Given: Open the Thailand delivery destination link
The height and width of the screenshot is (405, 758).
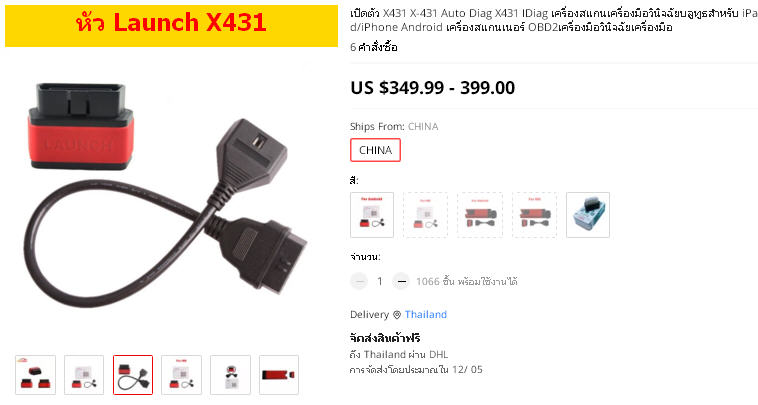Looking at the screenshot, I should tap(425, 315).
